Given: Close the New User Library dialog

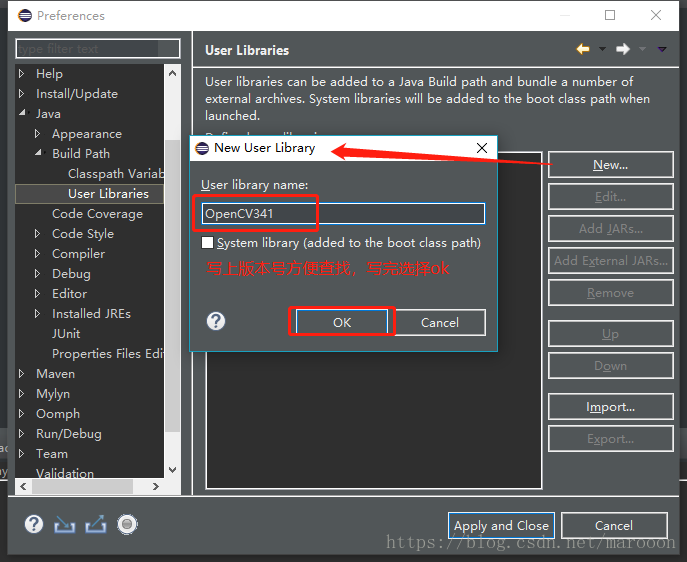Looking at the screenshot, I should pos(482,148).
